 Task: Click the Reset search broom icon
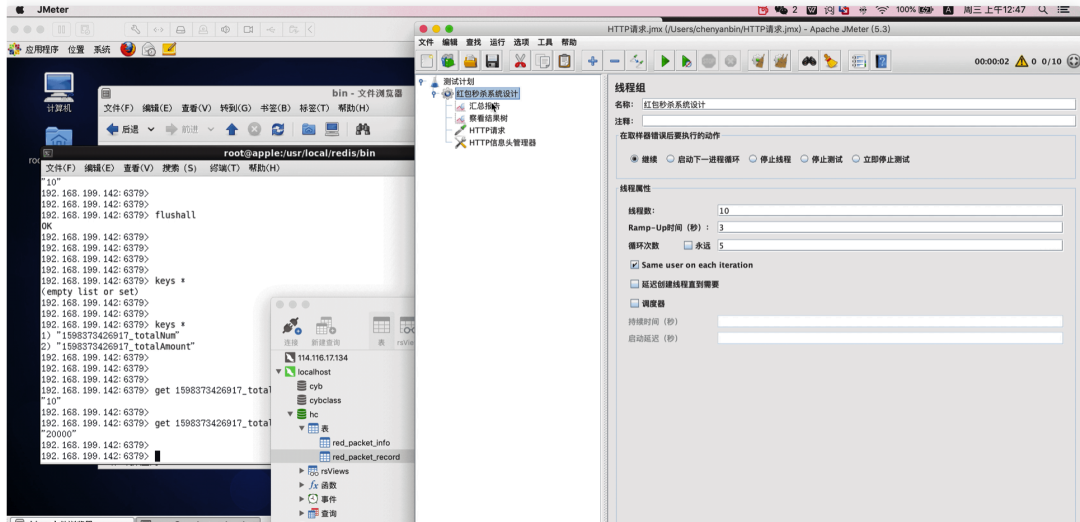831,61
